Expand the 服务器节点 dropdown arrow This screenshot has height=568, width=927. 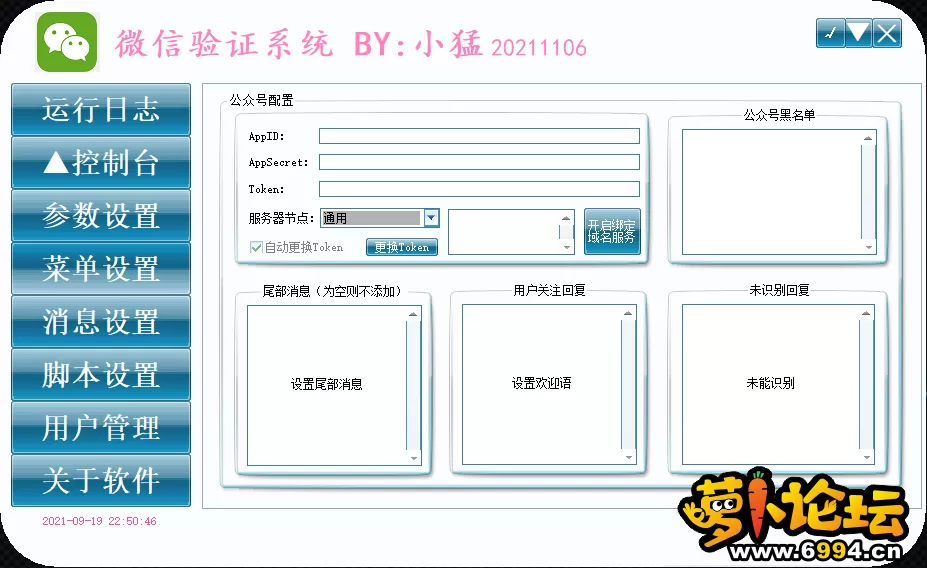click(432, 218)
